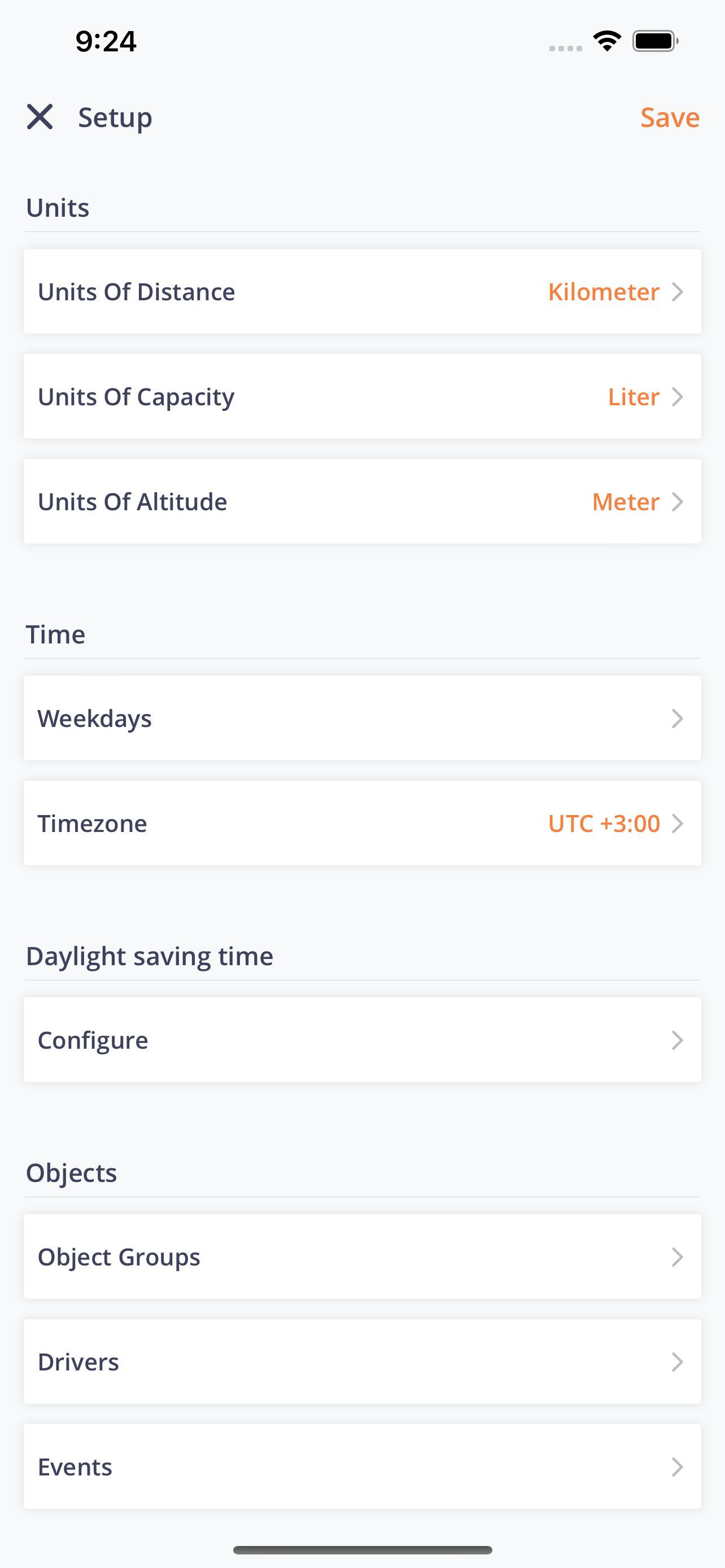Tap the chevron on Drivers row

pyautogui.click(x=678, y=1361)
